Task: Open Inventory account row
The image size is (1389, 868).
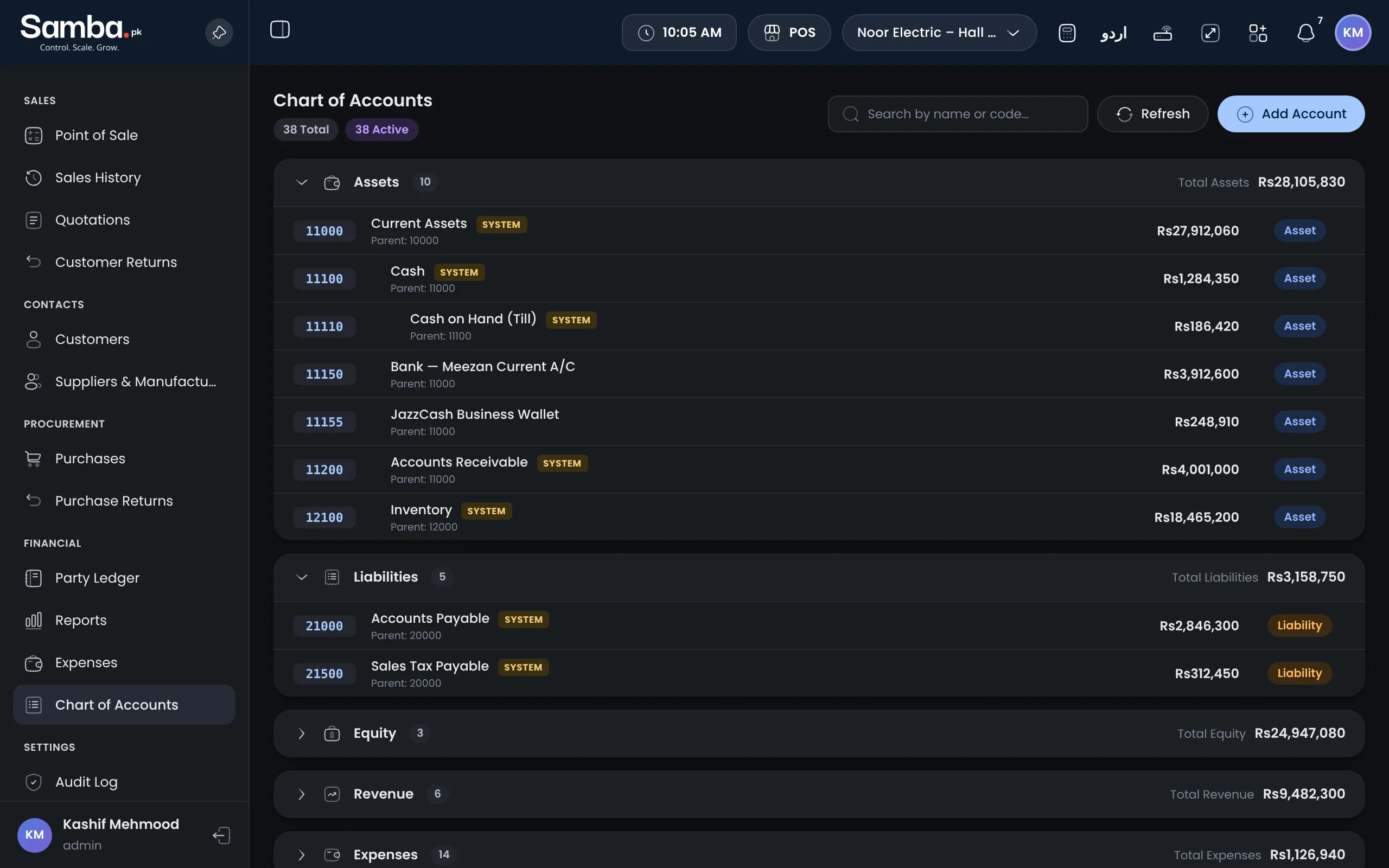Action: point(818,516)
